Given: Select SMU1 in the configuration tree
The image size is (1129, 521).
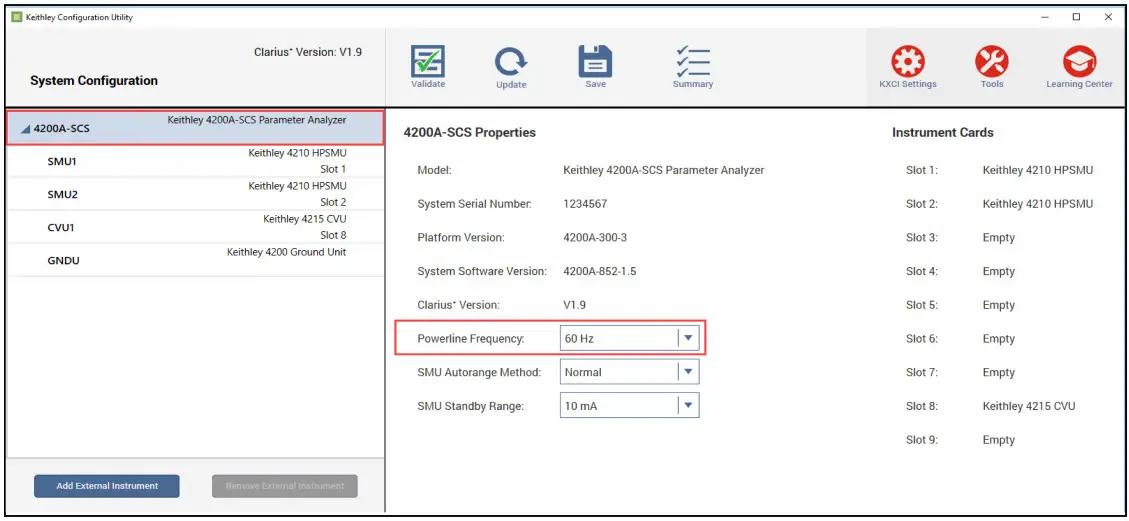Looking at the screenshot, I should (x=196, y=161).
